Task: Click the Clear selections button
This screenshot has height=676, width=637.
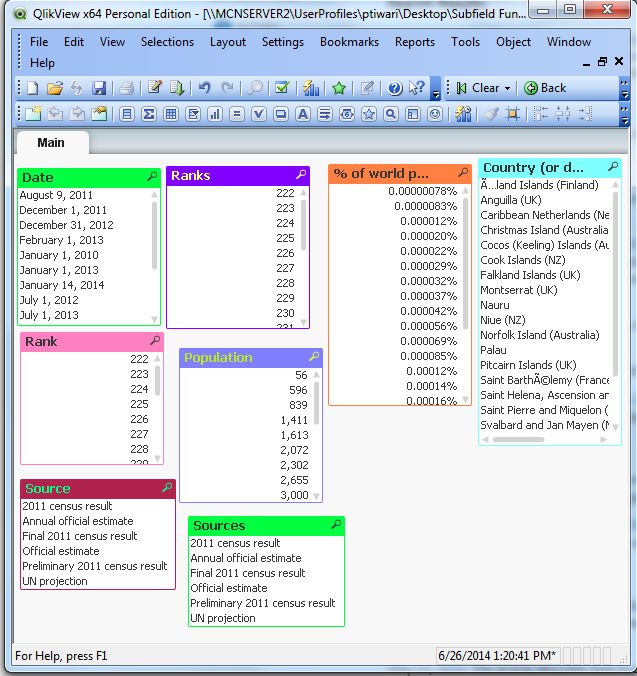Action: [478, 88]
